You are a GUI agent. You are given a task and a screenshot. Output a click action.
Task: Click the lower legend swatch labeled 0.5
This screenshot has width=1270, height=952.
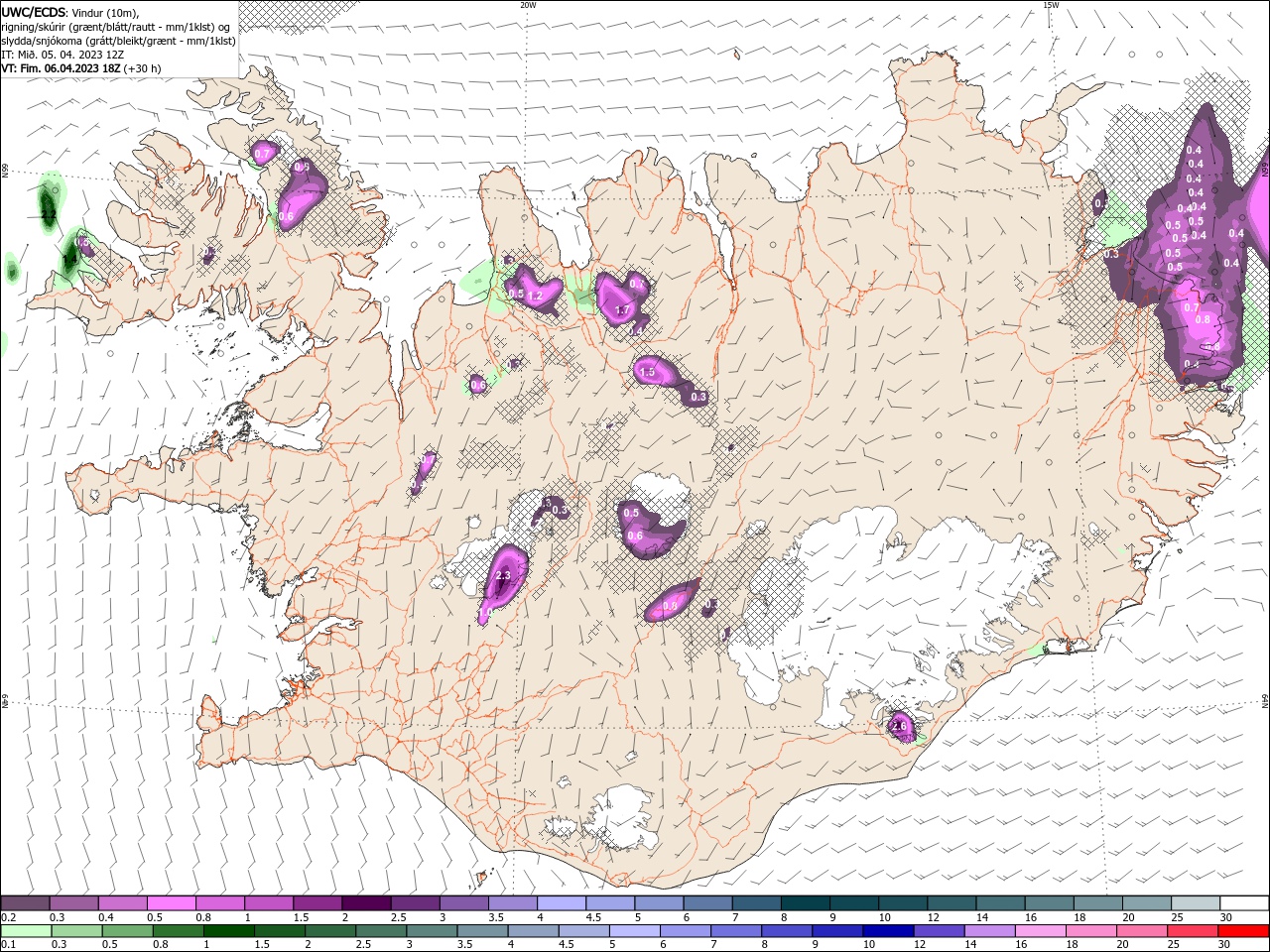click(x=127, y=931)
